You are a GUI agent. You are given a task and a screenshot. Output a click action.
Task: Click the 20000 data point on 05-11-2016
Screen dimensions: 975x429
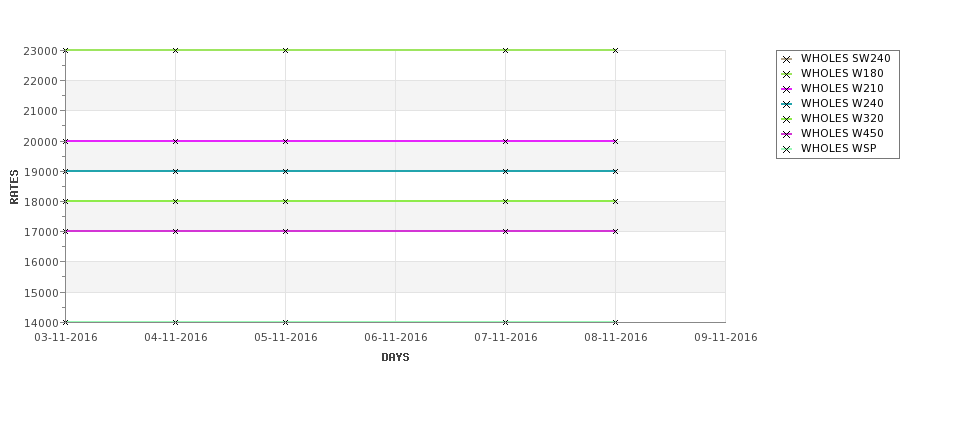pos(285,141)
